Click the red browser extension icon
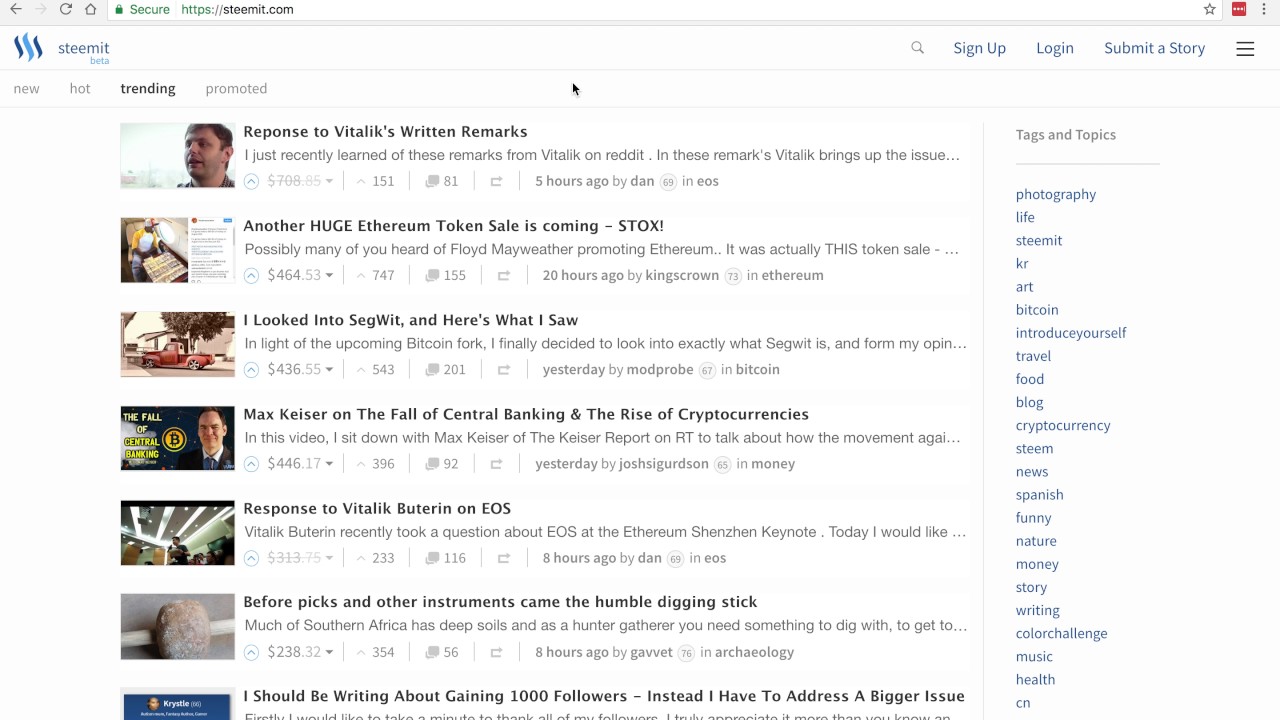 click(1239, 9)
